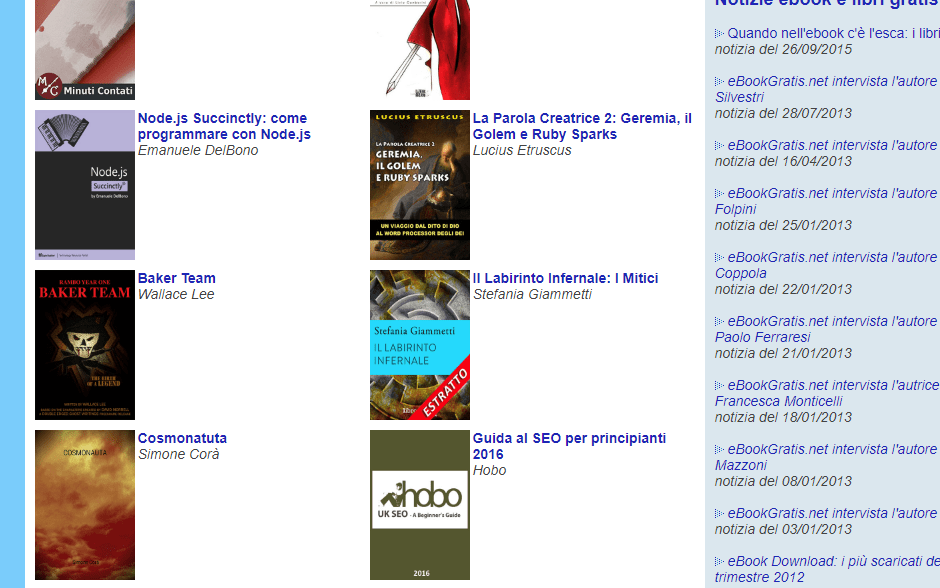Open the Cosmonatuta cover image

(85, 505)
